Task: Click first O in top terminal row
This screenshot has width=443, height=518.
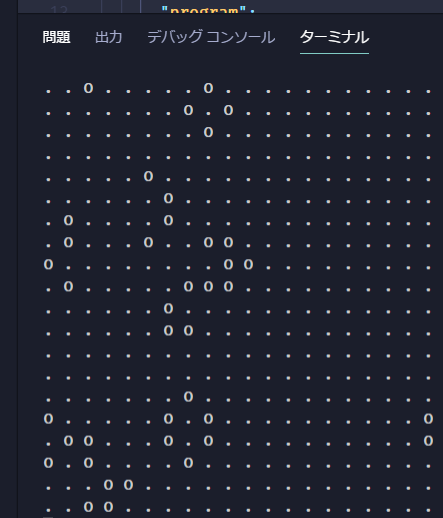Action: point(88,88)
